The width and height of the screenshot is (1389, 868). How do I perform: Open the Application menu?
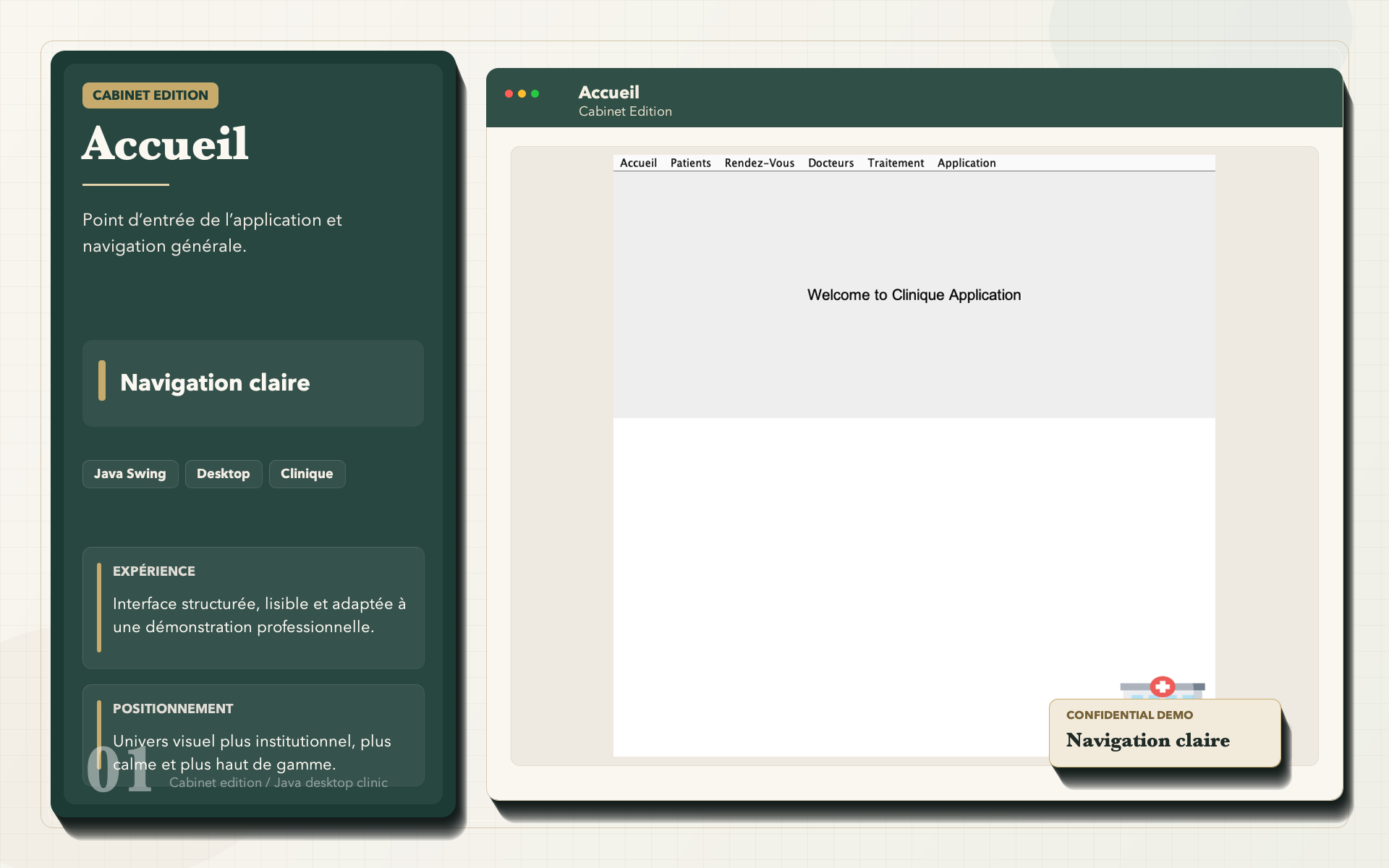click(967, 163)
